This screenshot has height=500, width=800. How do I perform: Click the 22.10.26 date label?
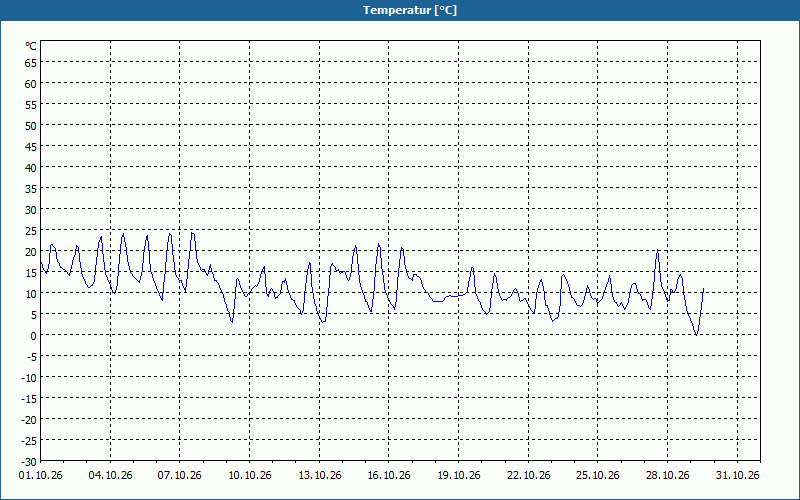point(529,476)
